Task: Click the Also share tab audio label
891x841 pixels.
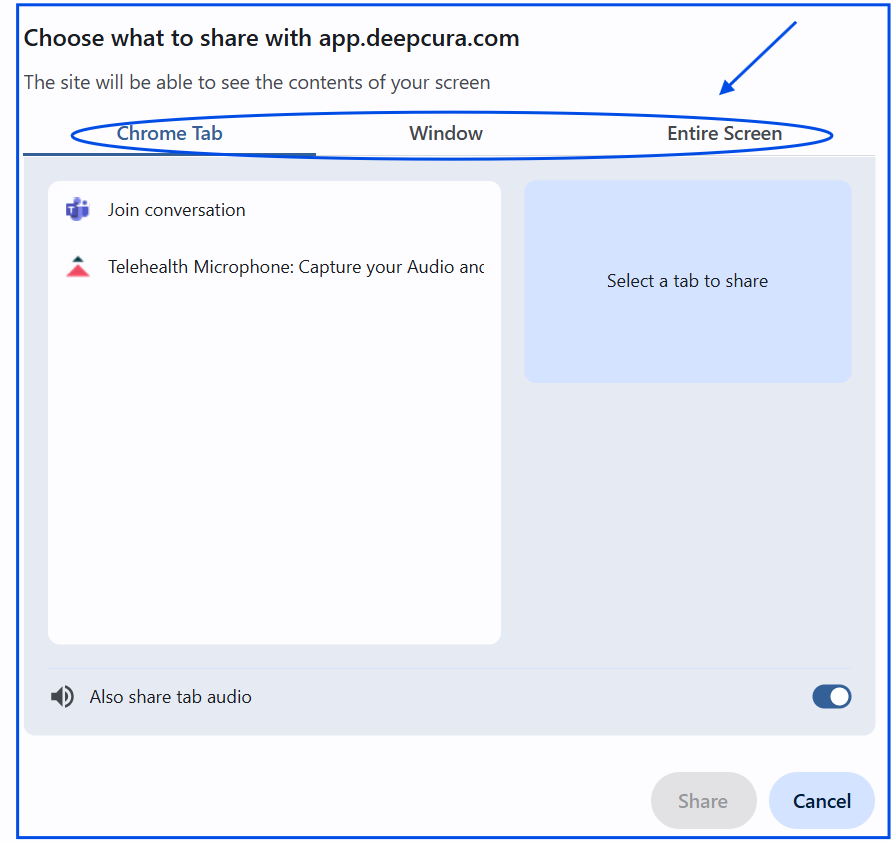Action: point(170,697)
